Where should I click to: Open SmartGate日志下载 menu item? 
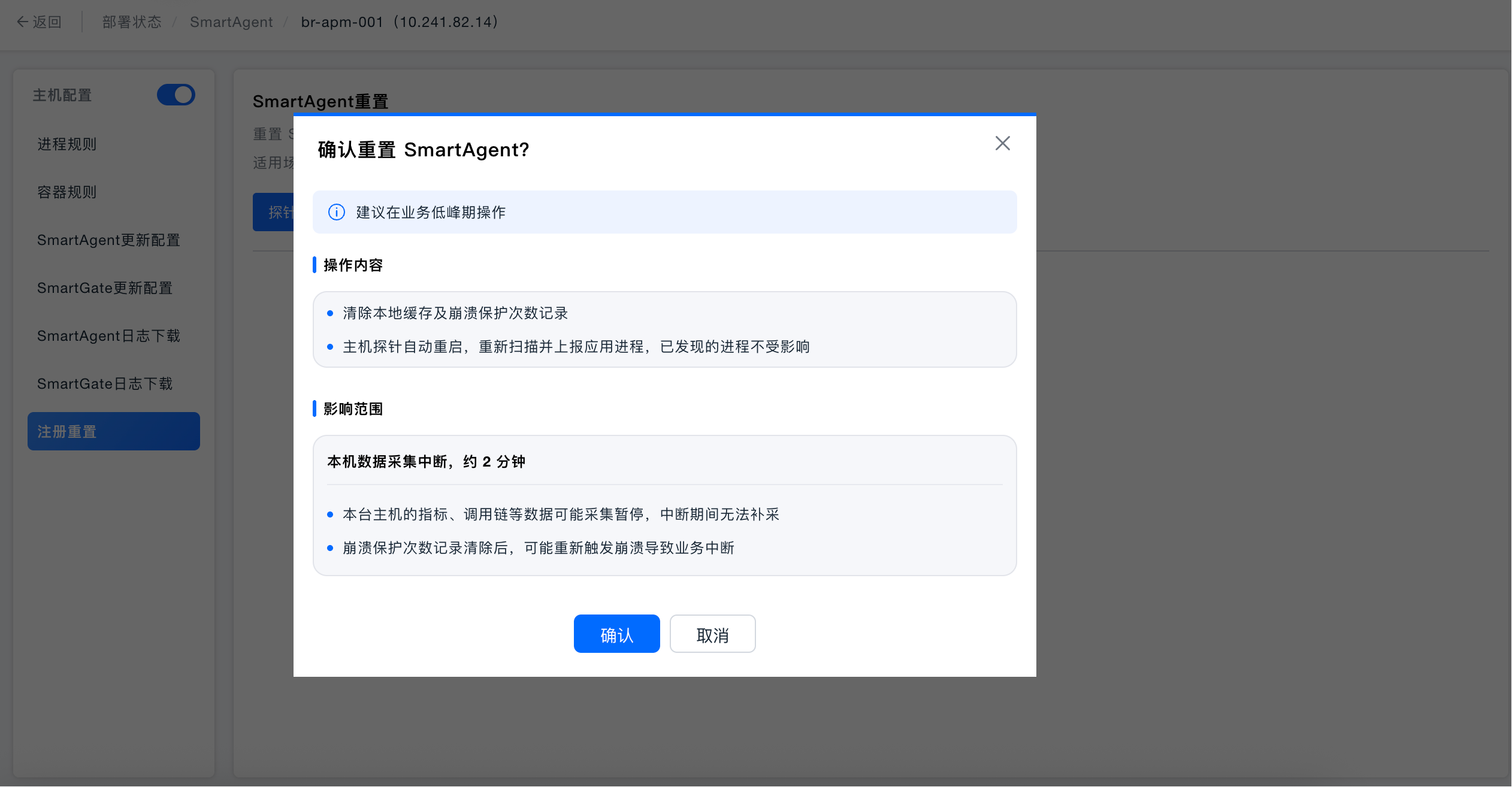coord(114,383)
